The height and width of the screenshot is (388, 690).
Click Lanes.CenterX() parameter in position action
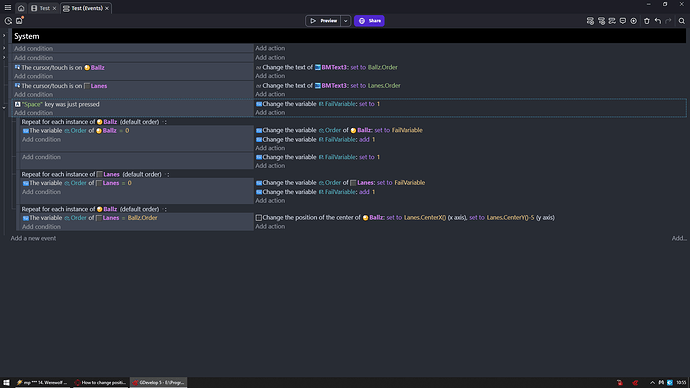click(x=425, y=217)
